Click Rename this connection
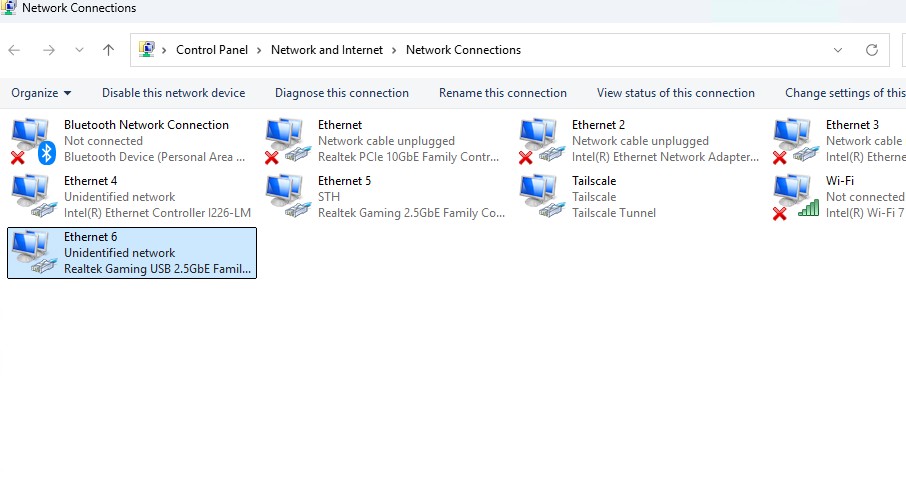This screenshot has width=906, height=482. click(x=503, y=93)
